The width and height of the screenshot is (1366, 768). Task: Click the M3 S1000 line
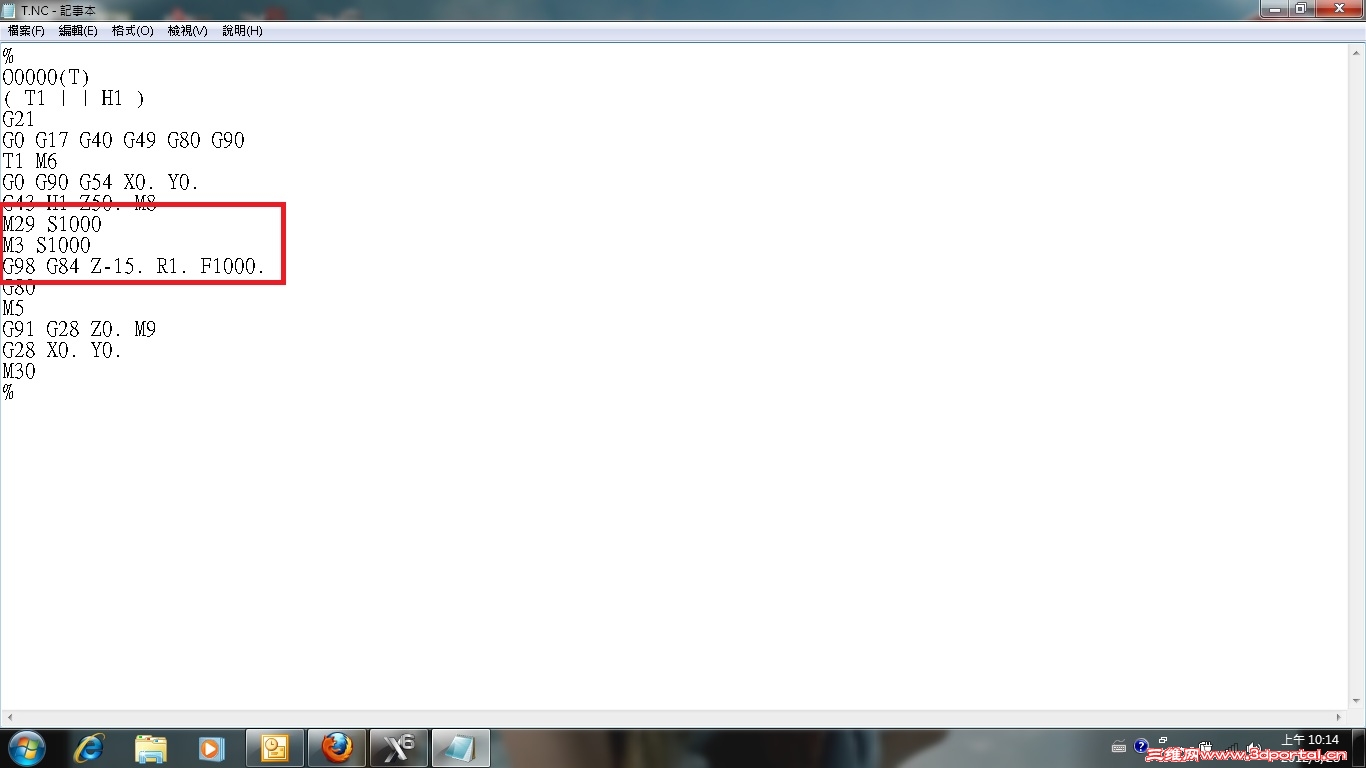(x=46, y=245)
